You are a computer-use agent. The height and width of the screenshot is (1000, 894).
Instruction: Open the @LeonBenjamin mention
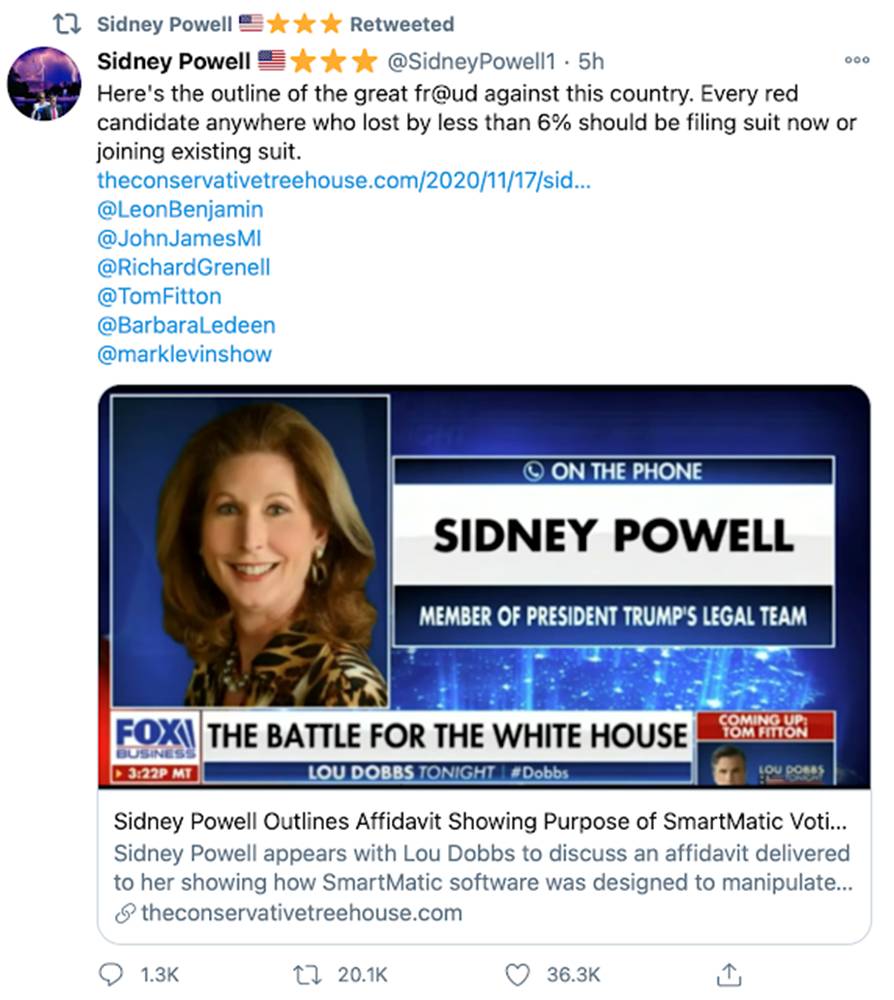(x=180, y=209)
